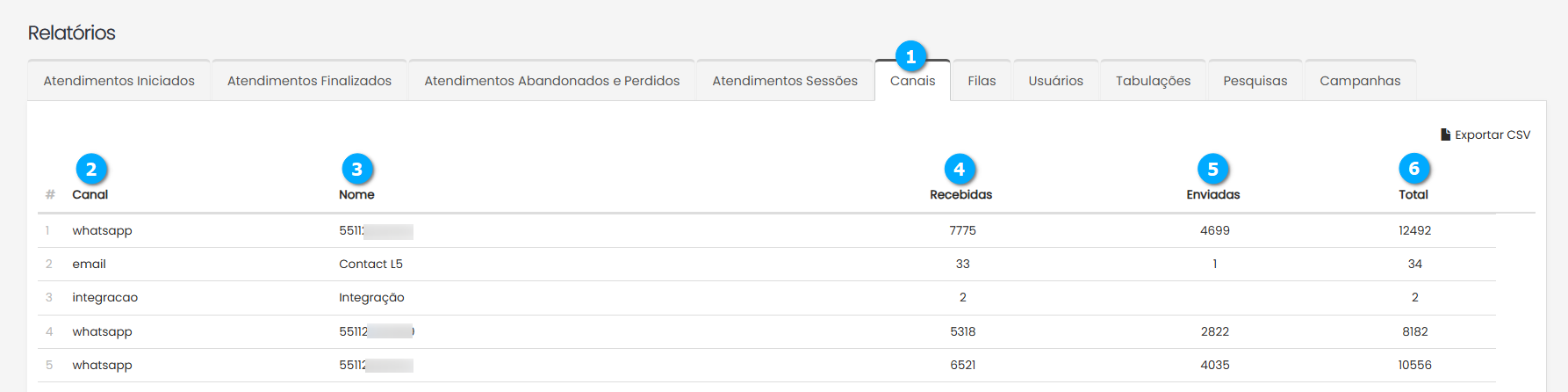
Task: Select the Atendimentos Sessões tab
Action: coord(785,81)
